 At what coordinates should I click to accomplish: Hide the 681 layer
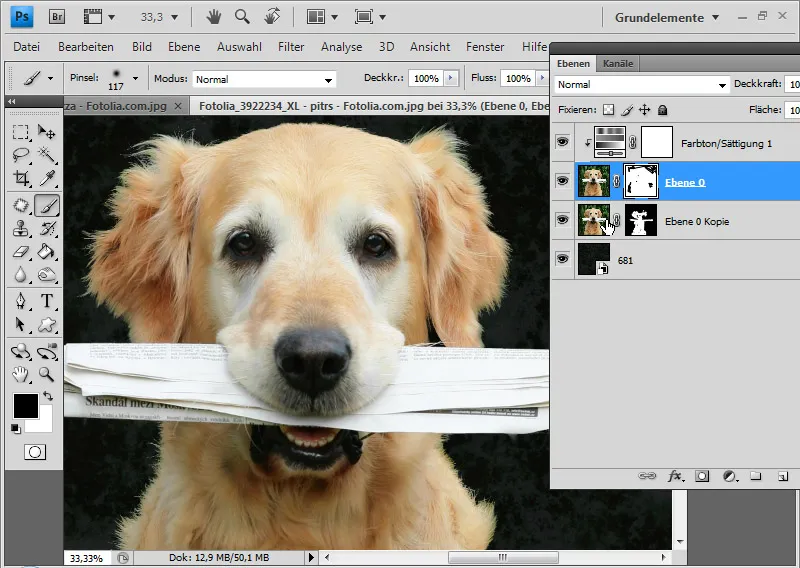pyautogui.click(x=562, y=259)
